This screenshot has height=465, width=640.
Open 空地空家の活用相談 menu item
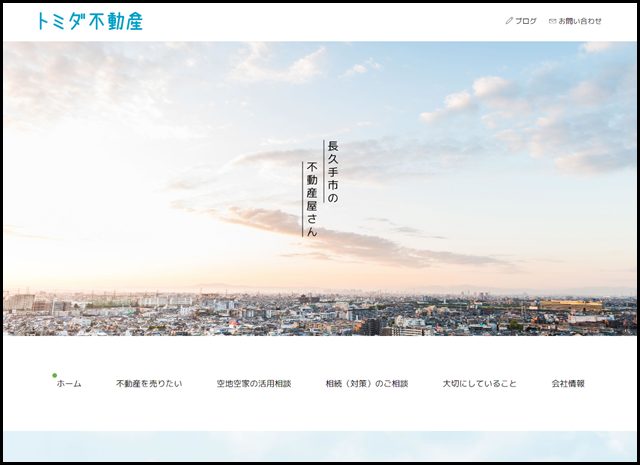[x=254, y=384]
